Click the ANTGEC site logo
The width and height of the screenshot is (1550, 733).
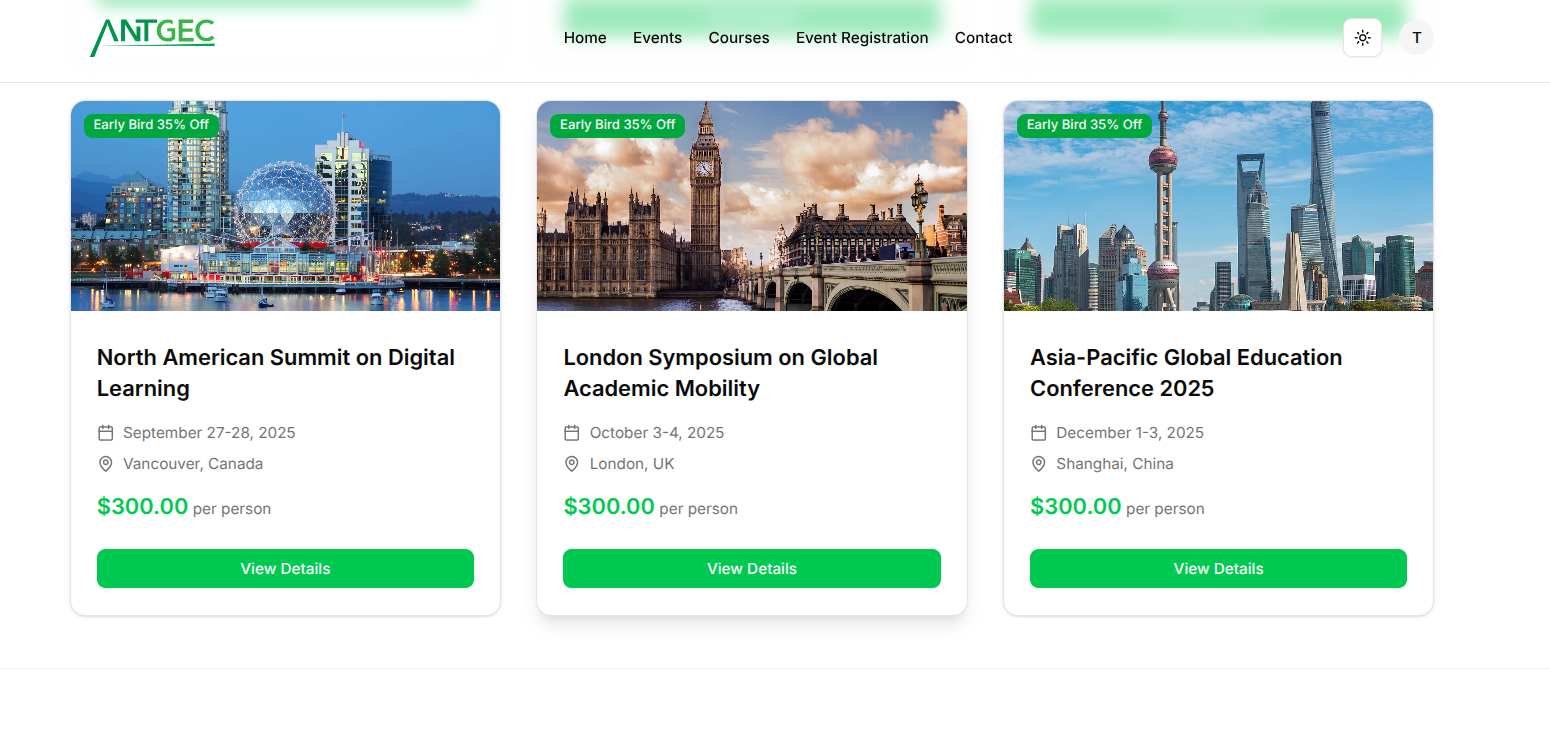[151, 35]
